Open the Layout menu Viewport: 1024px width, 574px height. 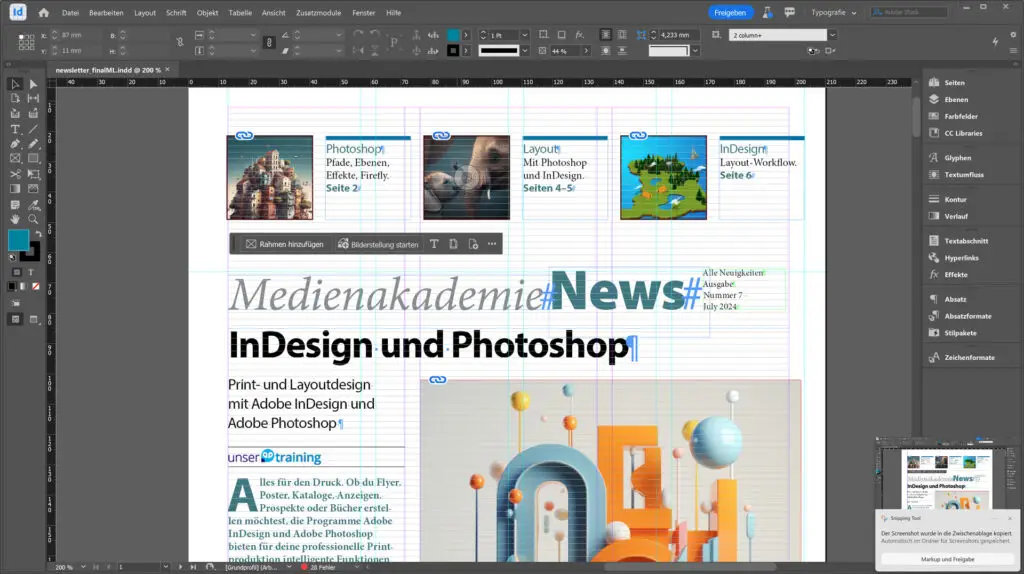[145, 12]
